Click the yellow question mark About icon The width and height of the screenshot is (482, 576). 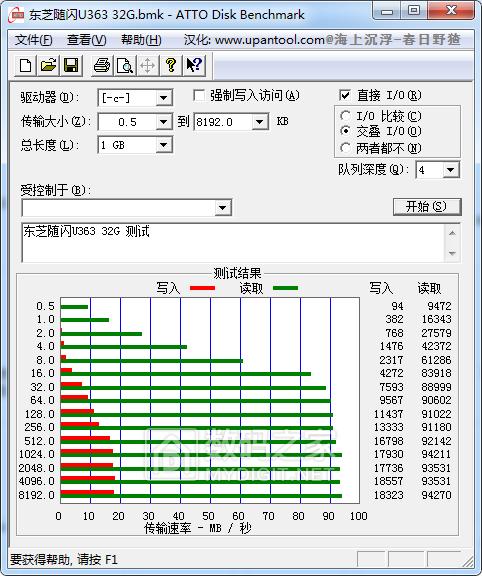pyautogui.click(x=170, y=65)
